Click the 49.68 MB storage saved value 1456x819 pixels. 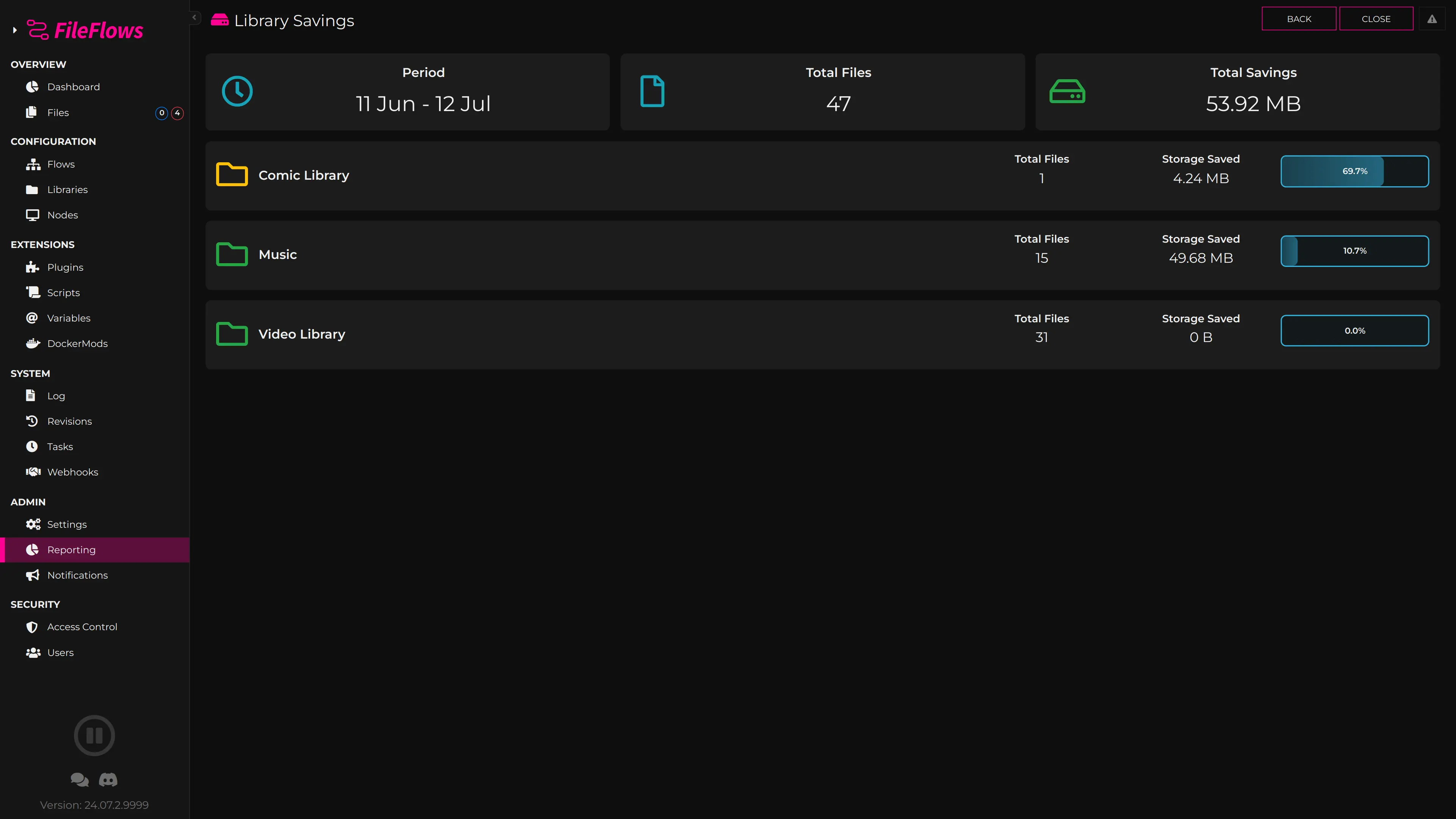pyautogui.click(x=1200, y=258)
